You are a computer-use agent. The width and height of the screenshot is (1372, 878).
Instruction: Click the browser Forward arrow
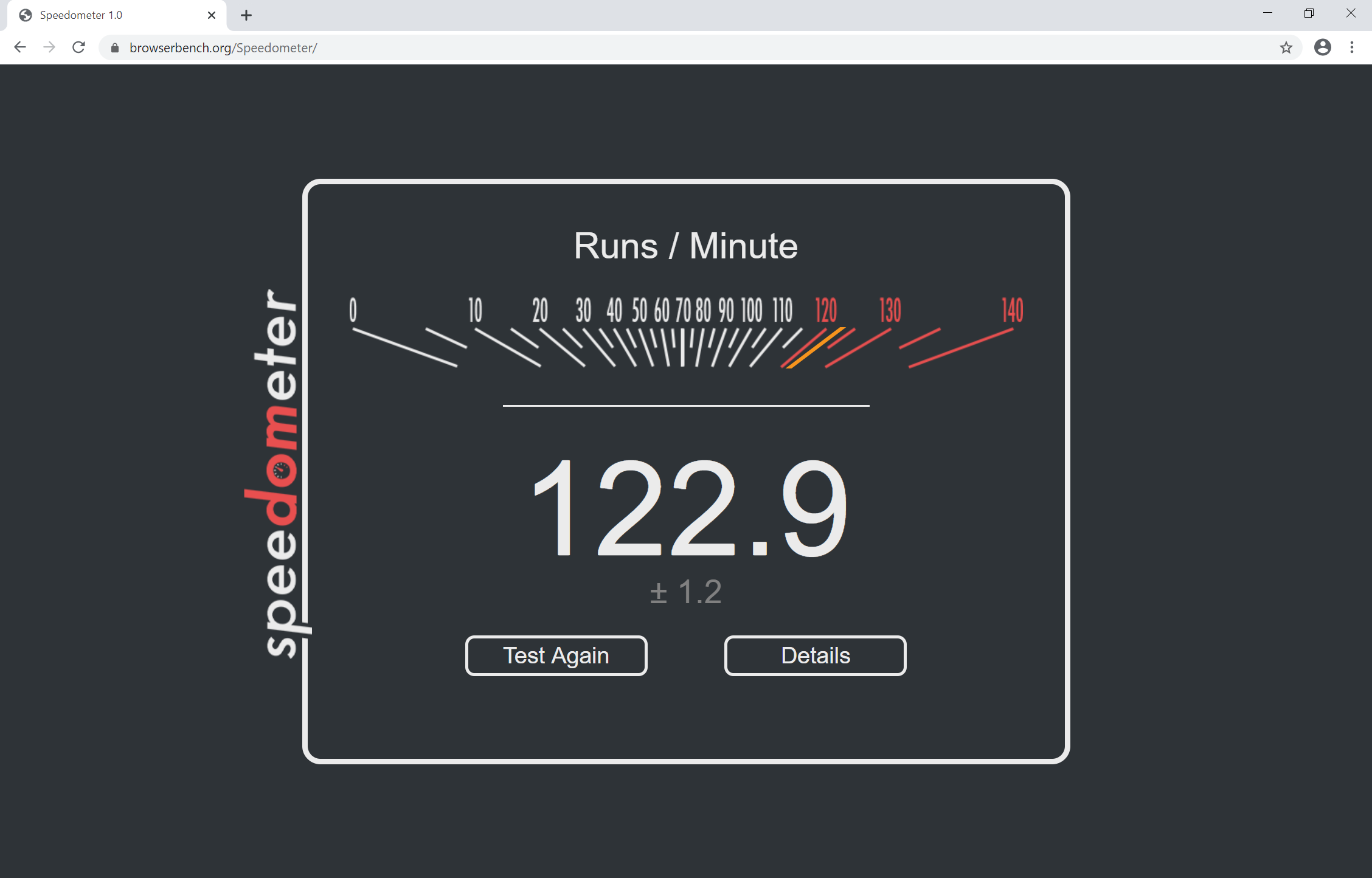coord(49,47)
